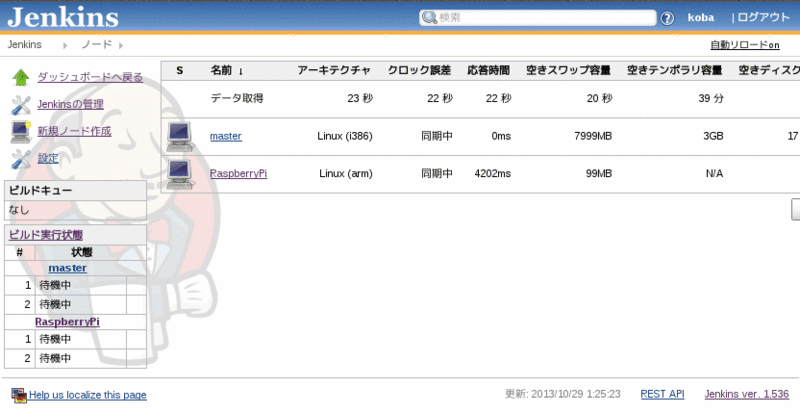
Task: Open the REST API link
Action: 662,394
